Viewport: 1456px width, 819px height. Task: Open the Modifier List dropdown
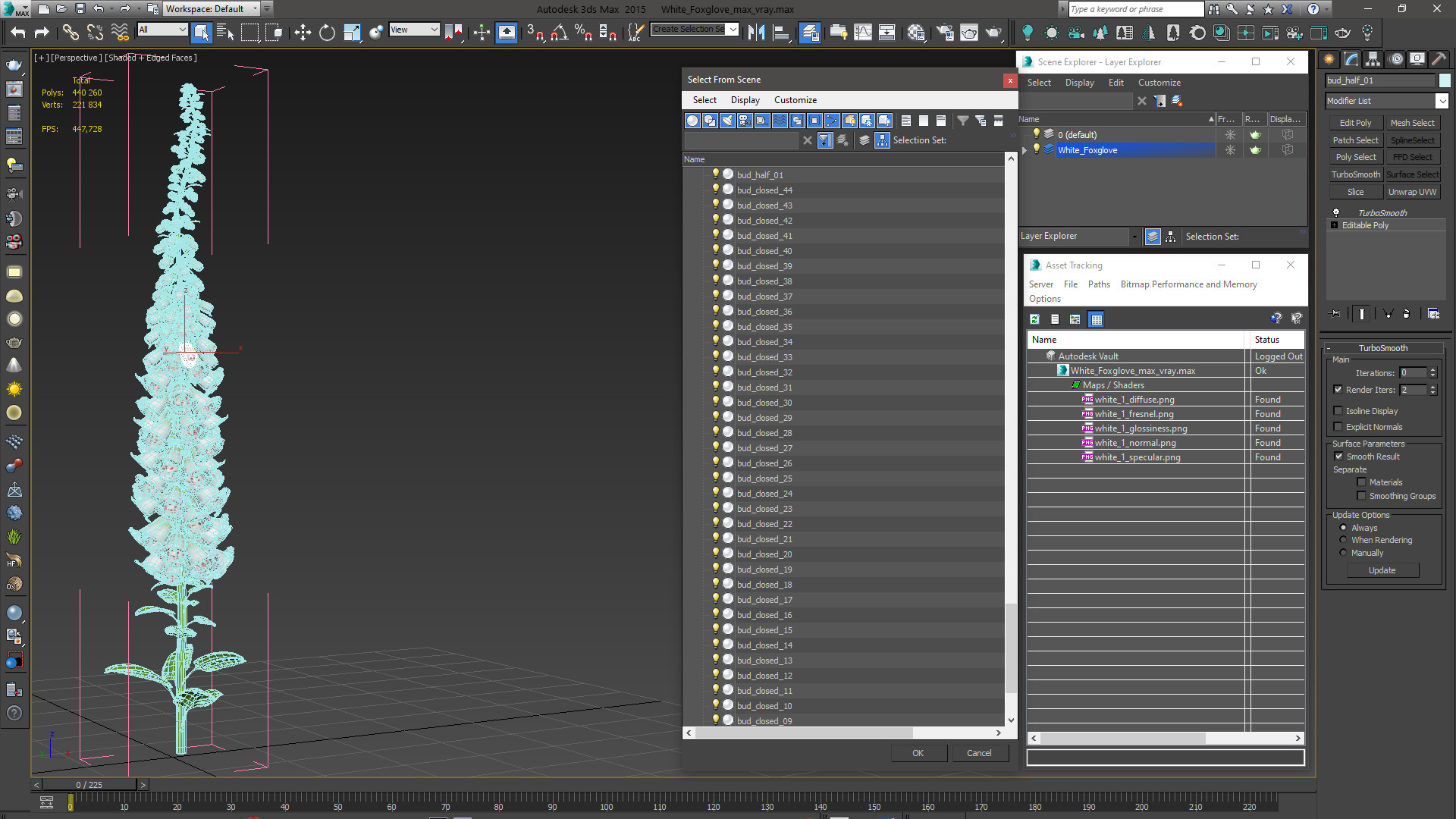coord(1442,101)
